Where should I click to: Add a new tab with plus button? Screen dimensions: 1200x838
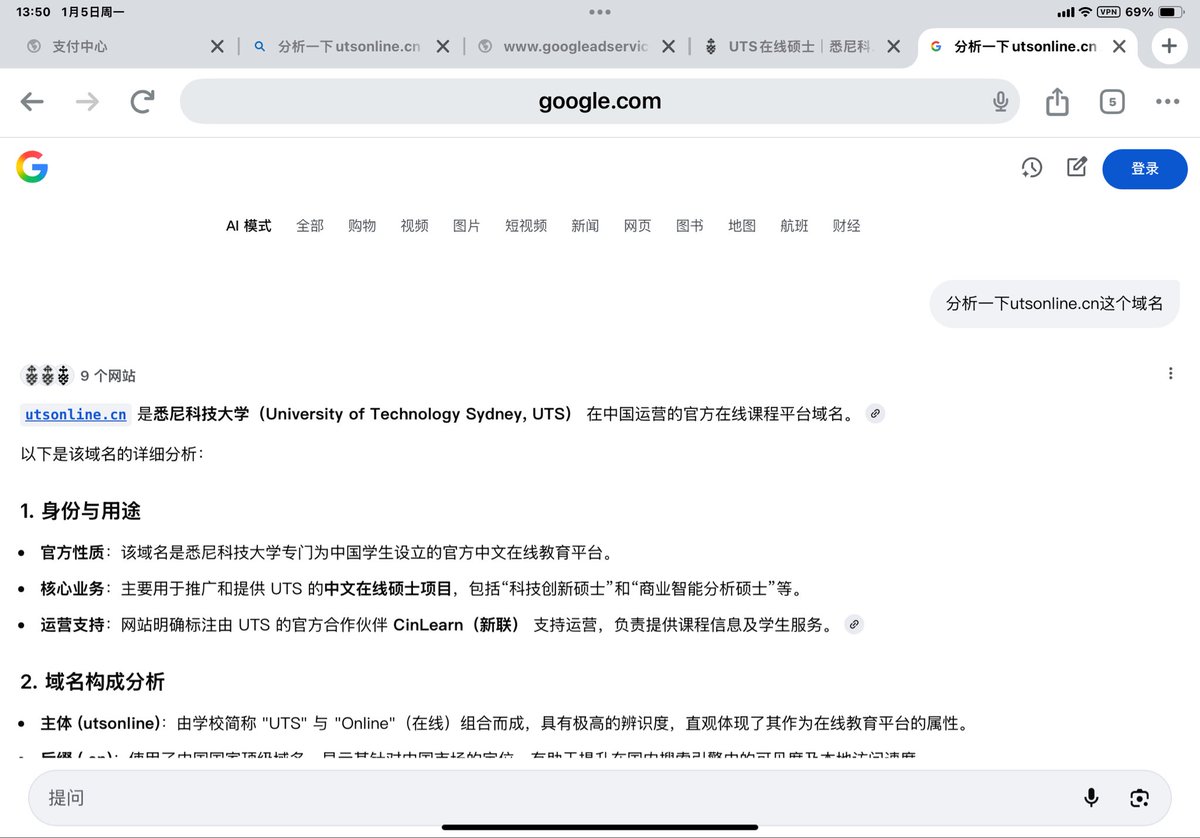pyautogui.click(x=1169, y=46)
